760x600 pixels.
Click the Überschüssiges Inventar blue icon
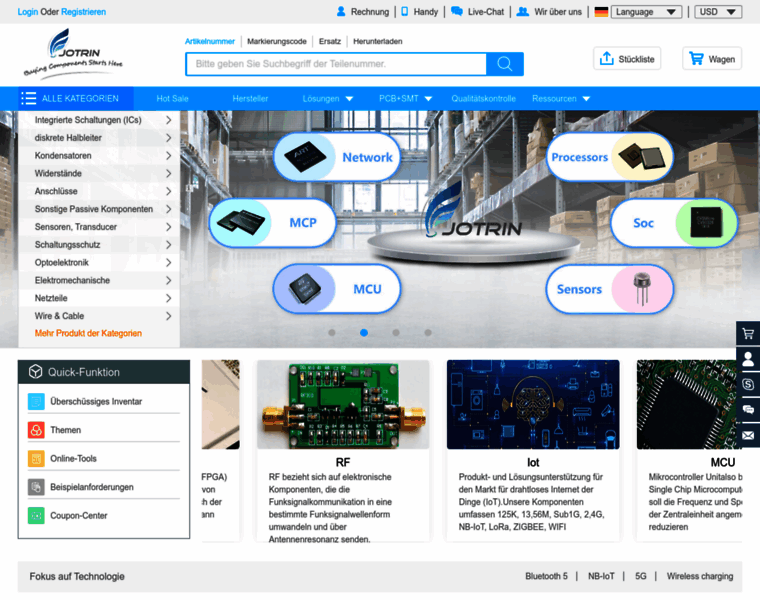36,401
